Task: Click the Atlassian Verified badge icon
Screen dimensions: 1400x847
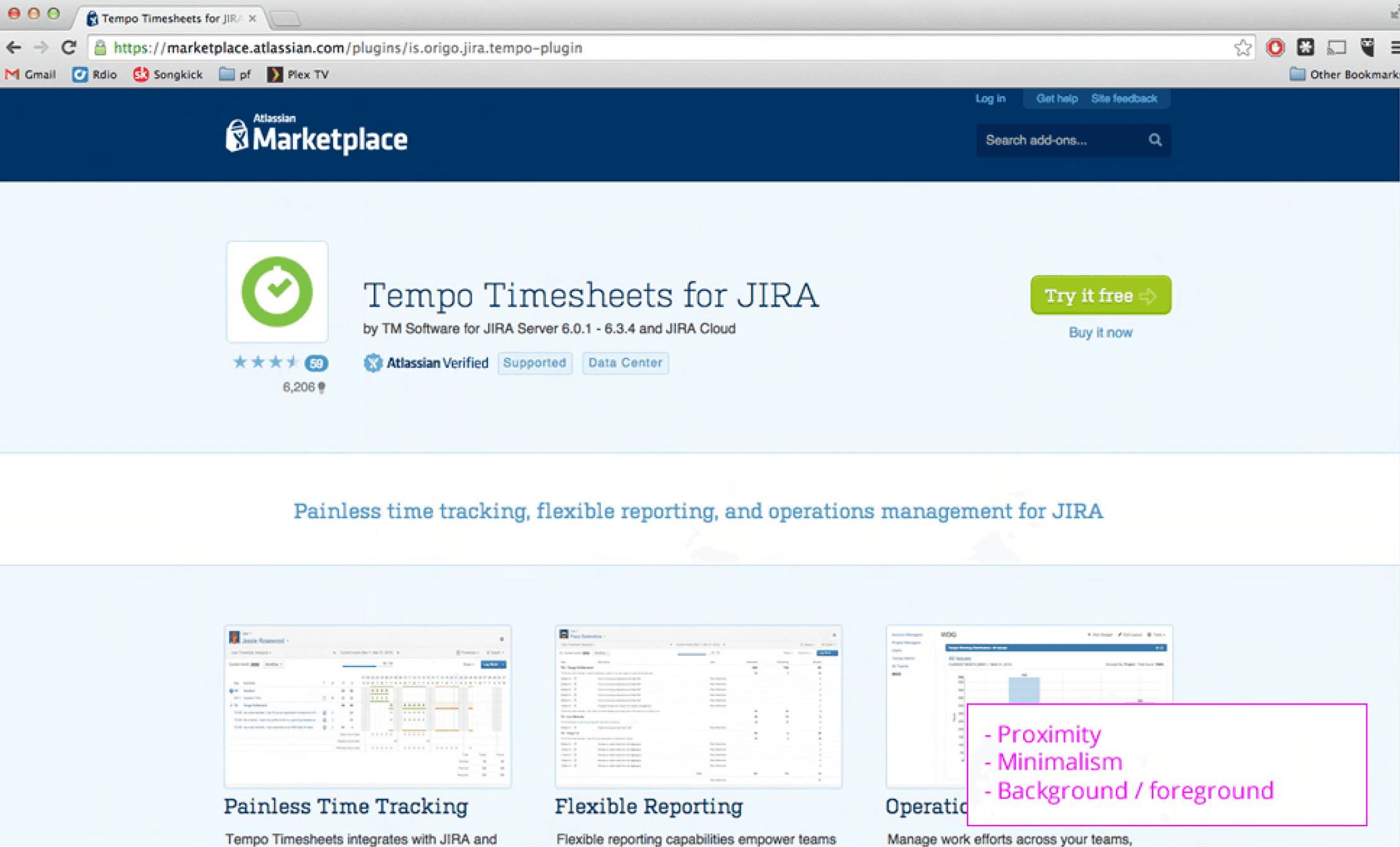Action: click(x=373, y=363)
